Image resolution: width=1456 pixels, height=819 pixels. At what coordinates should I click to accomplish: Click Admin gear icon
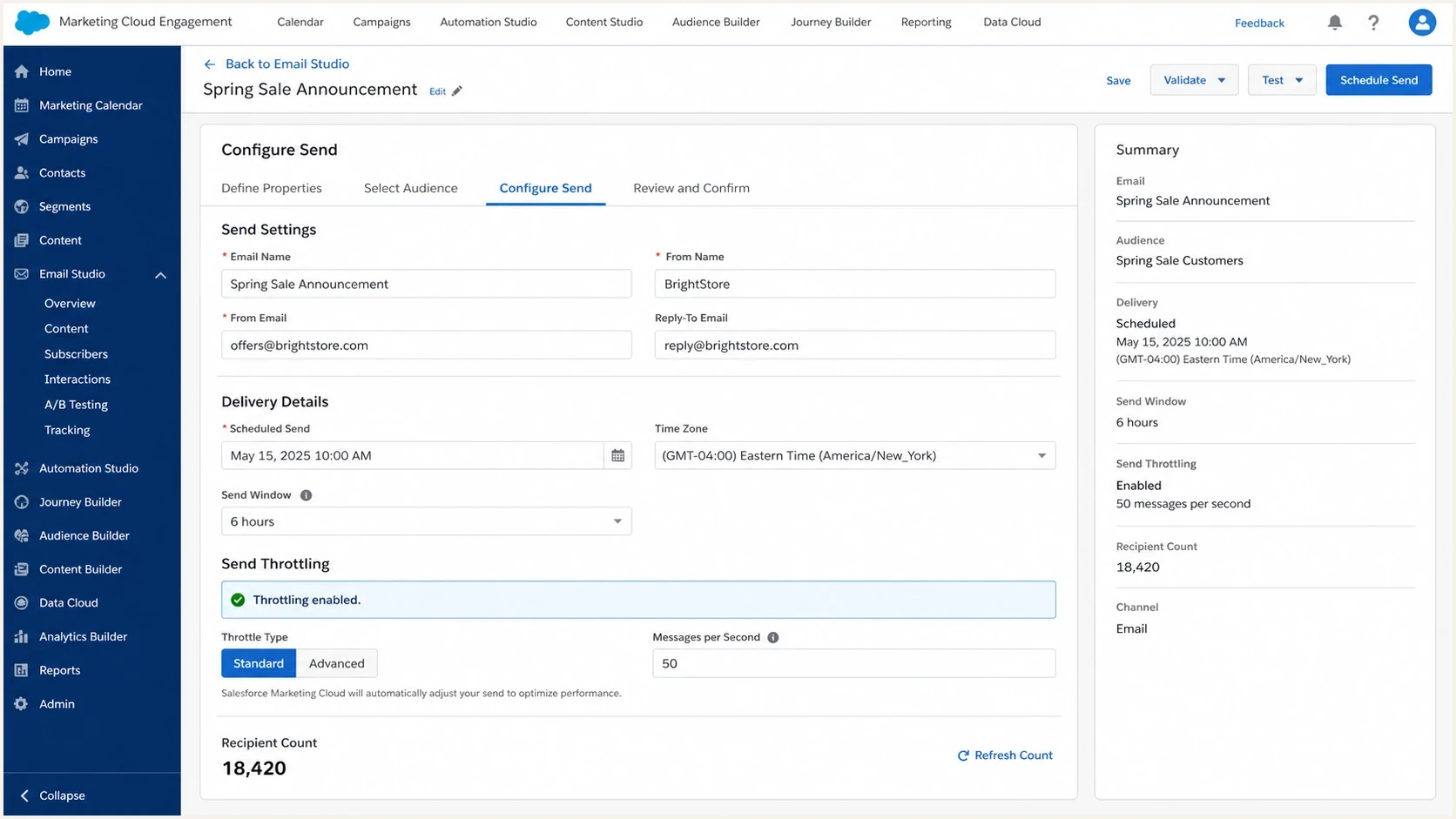tap(22, 704)
